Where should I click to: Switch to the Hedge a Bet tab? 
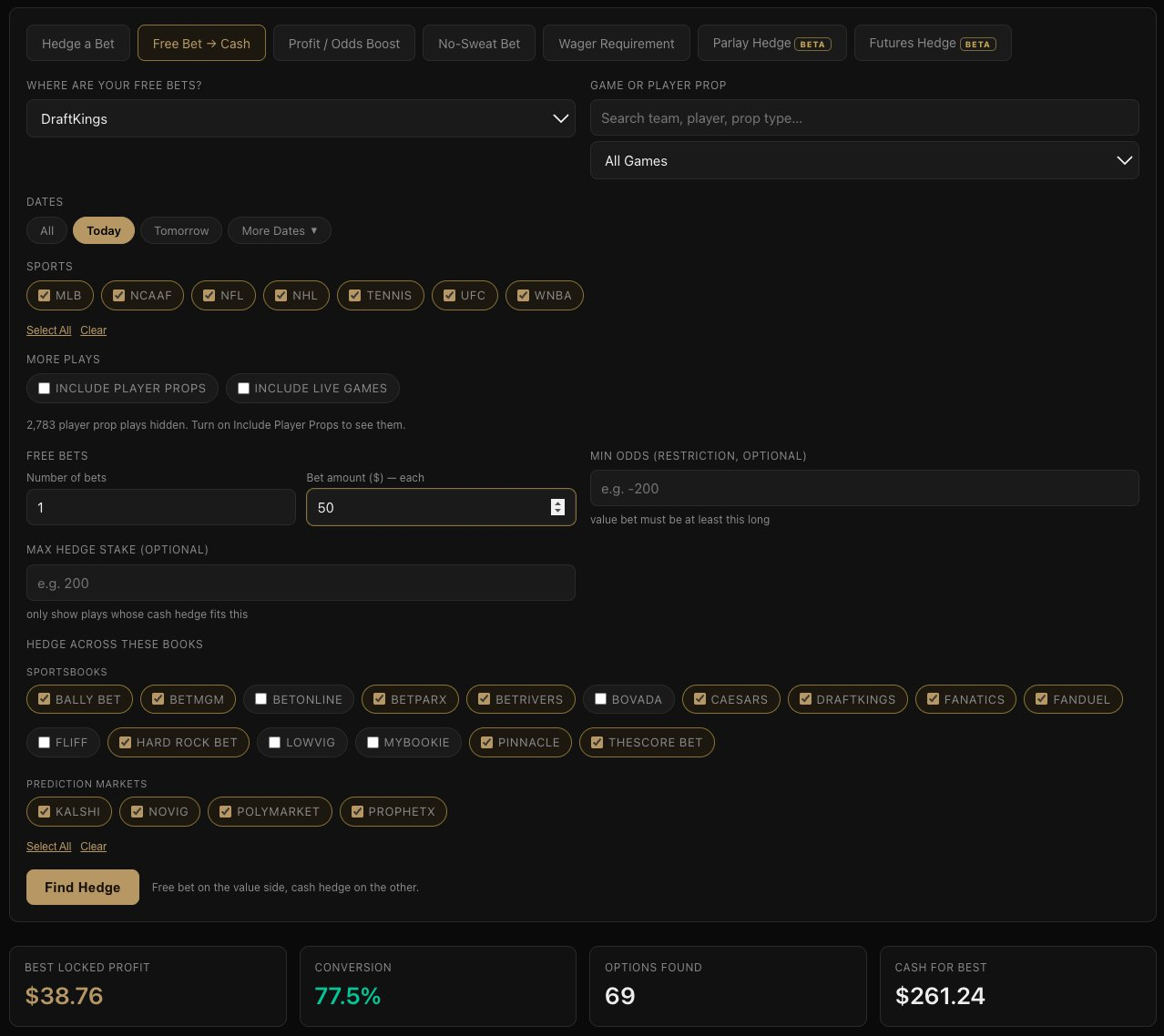pos(78,43)
